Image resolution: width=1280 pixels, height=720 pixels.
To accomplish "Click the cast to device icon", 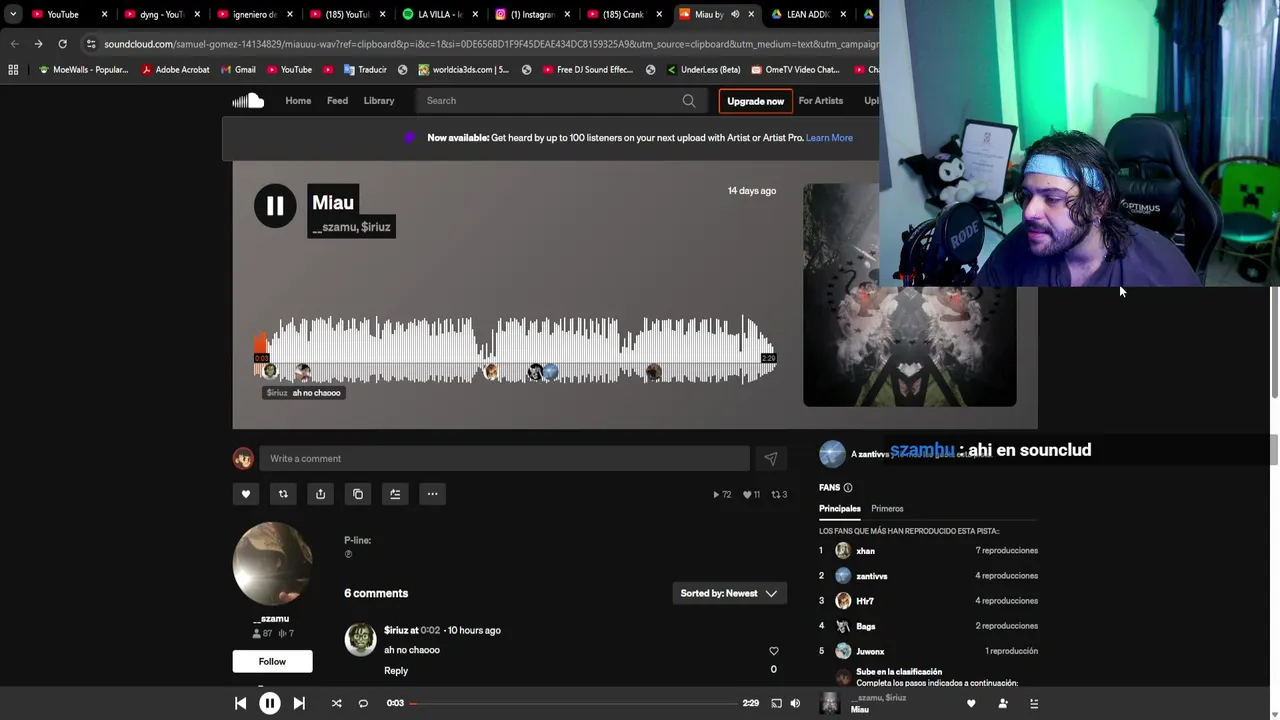I will point(776,703).
